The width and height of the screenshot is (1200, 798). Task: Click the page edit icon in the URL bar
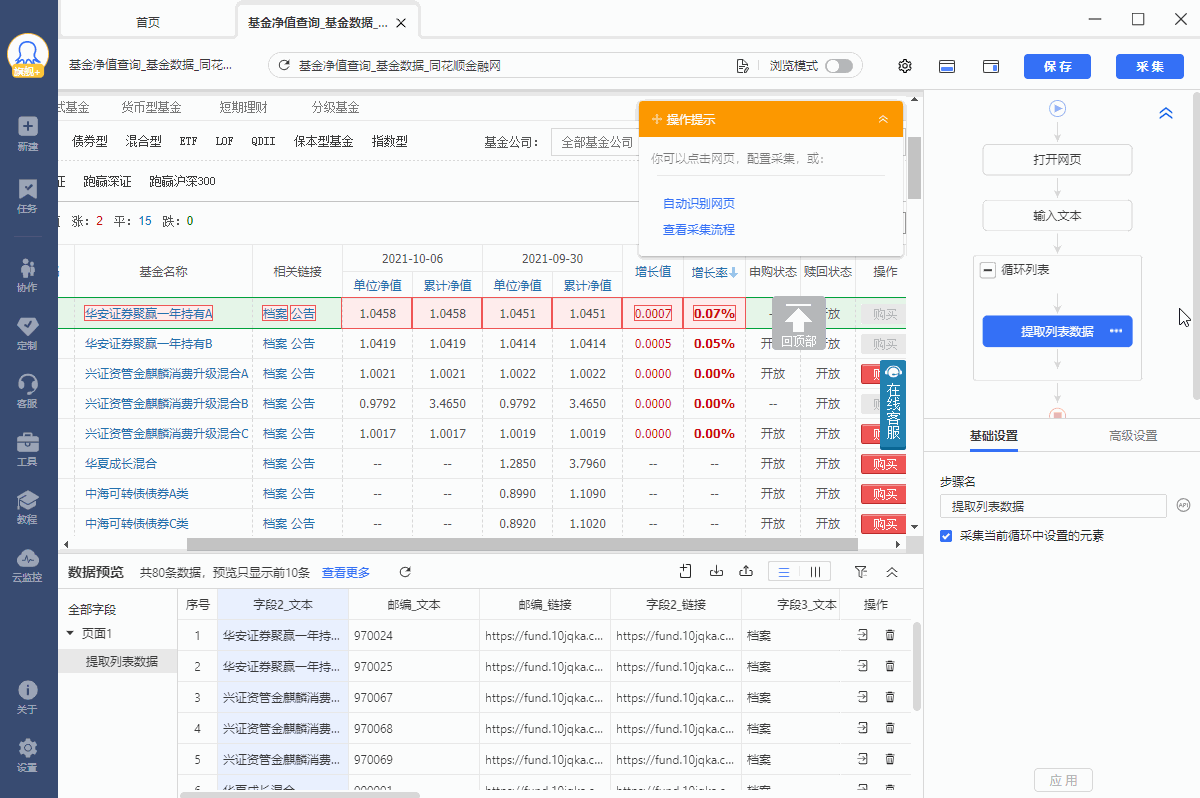(x=742, y=66)
